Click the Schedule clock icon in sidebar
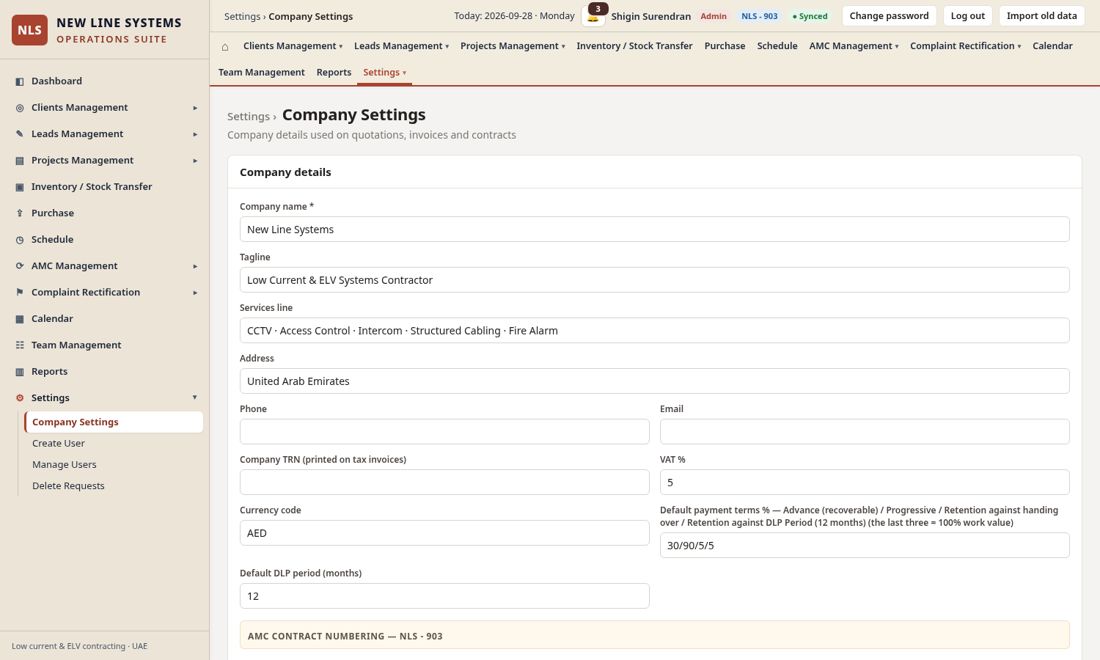Image resolution: width=1100 pixels, height=660 pixels. click(20, 240)
